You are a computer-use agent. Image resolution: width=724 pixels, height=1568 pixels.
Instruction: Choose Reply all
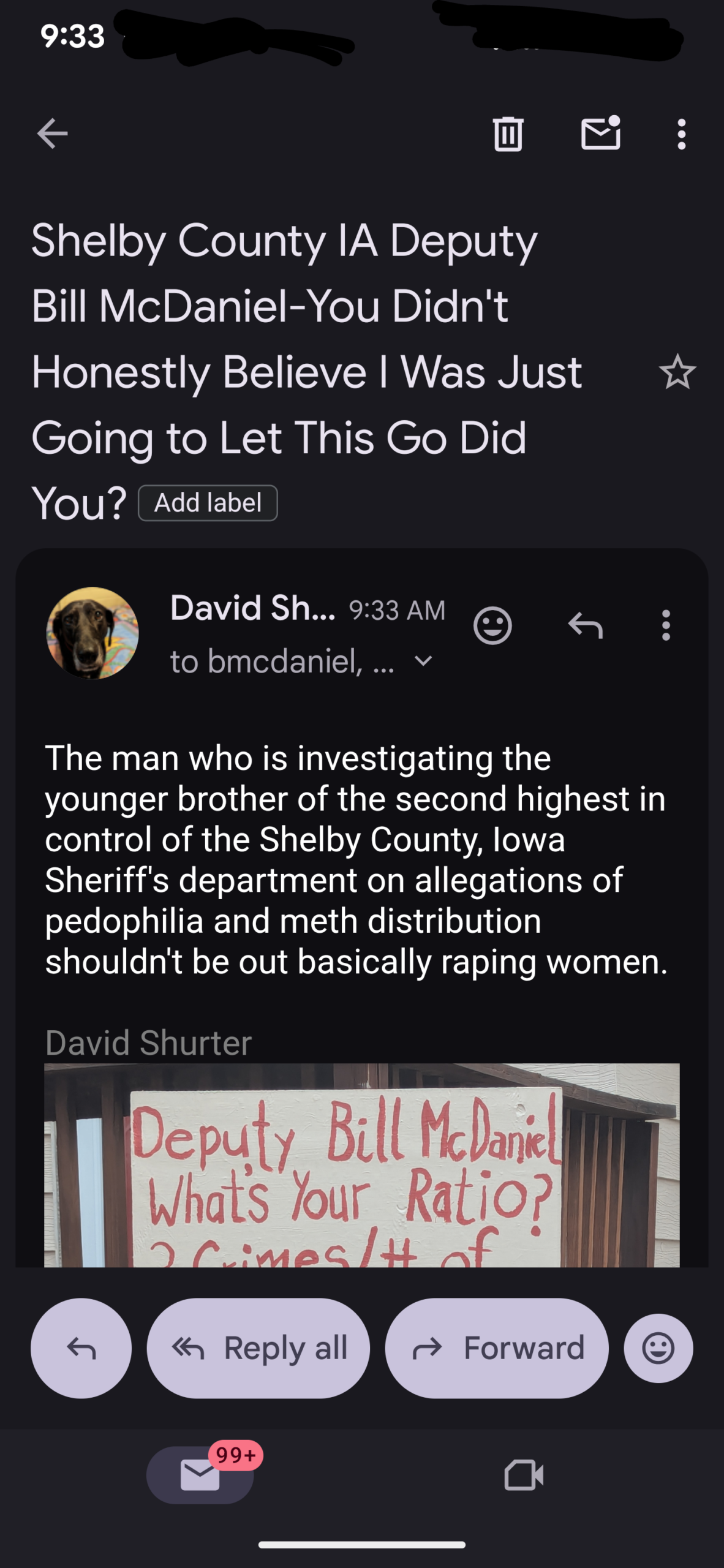(x=258, y=1348)
